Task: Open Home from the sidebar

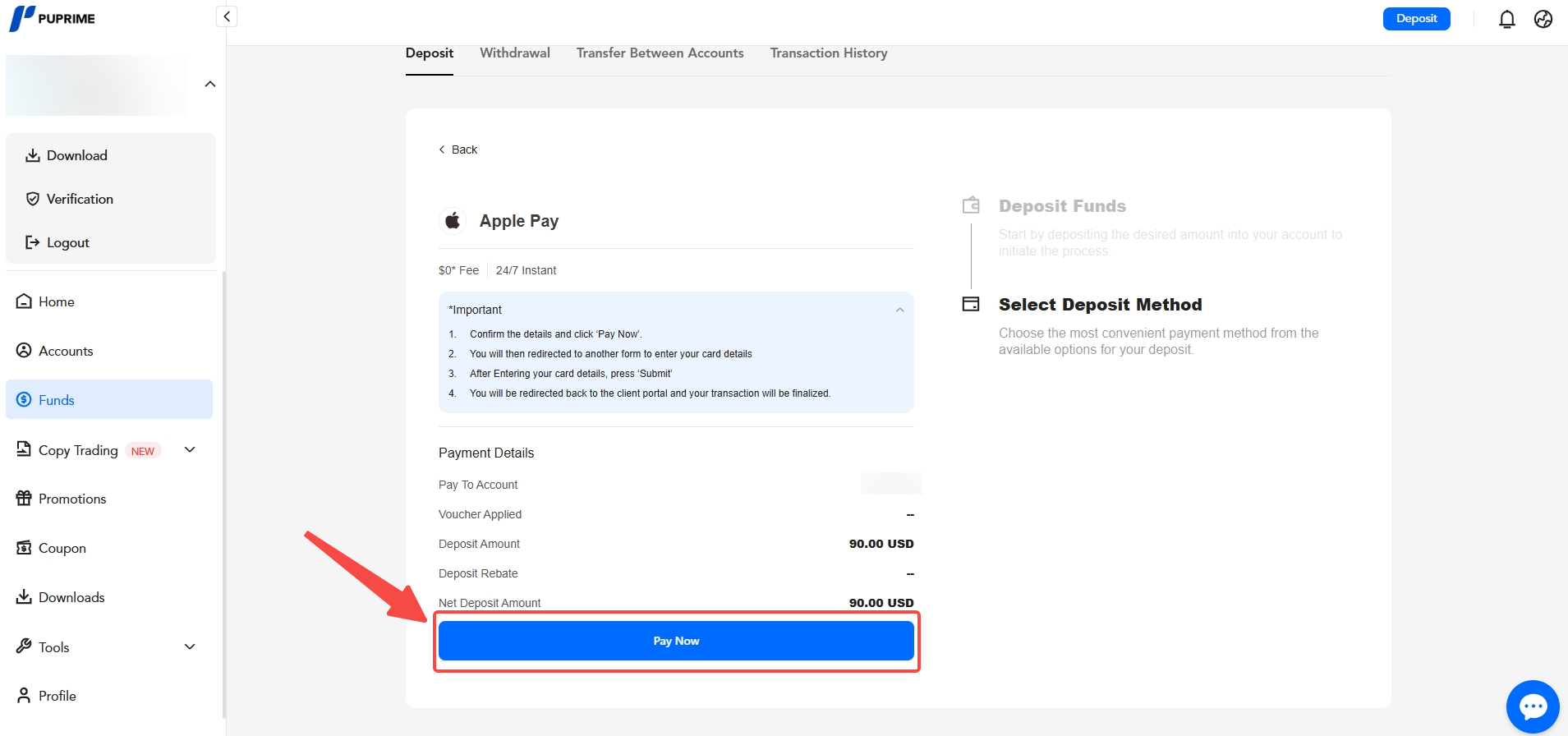Action: coord(56,301)
